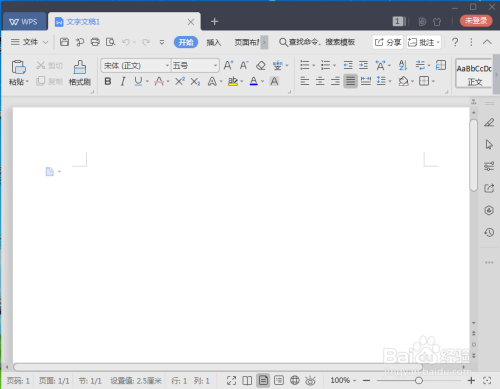Decrease font size with smaller A icon
The height and width of the screenshot is (389, 500).
pyautogui.click(x=244, y=65)
